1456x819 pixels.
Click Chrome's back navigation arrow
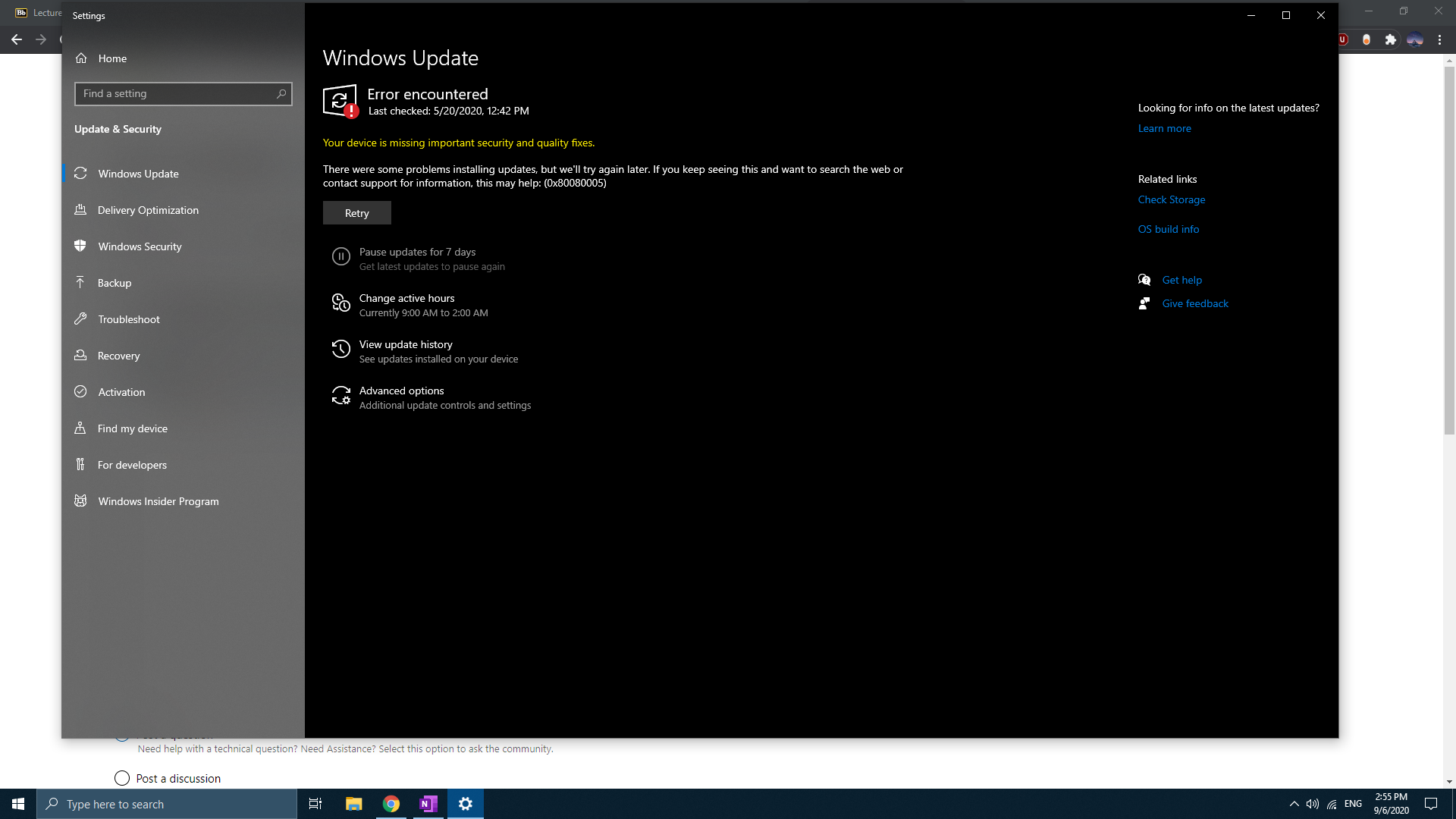[17, 39]
